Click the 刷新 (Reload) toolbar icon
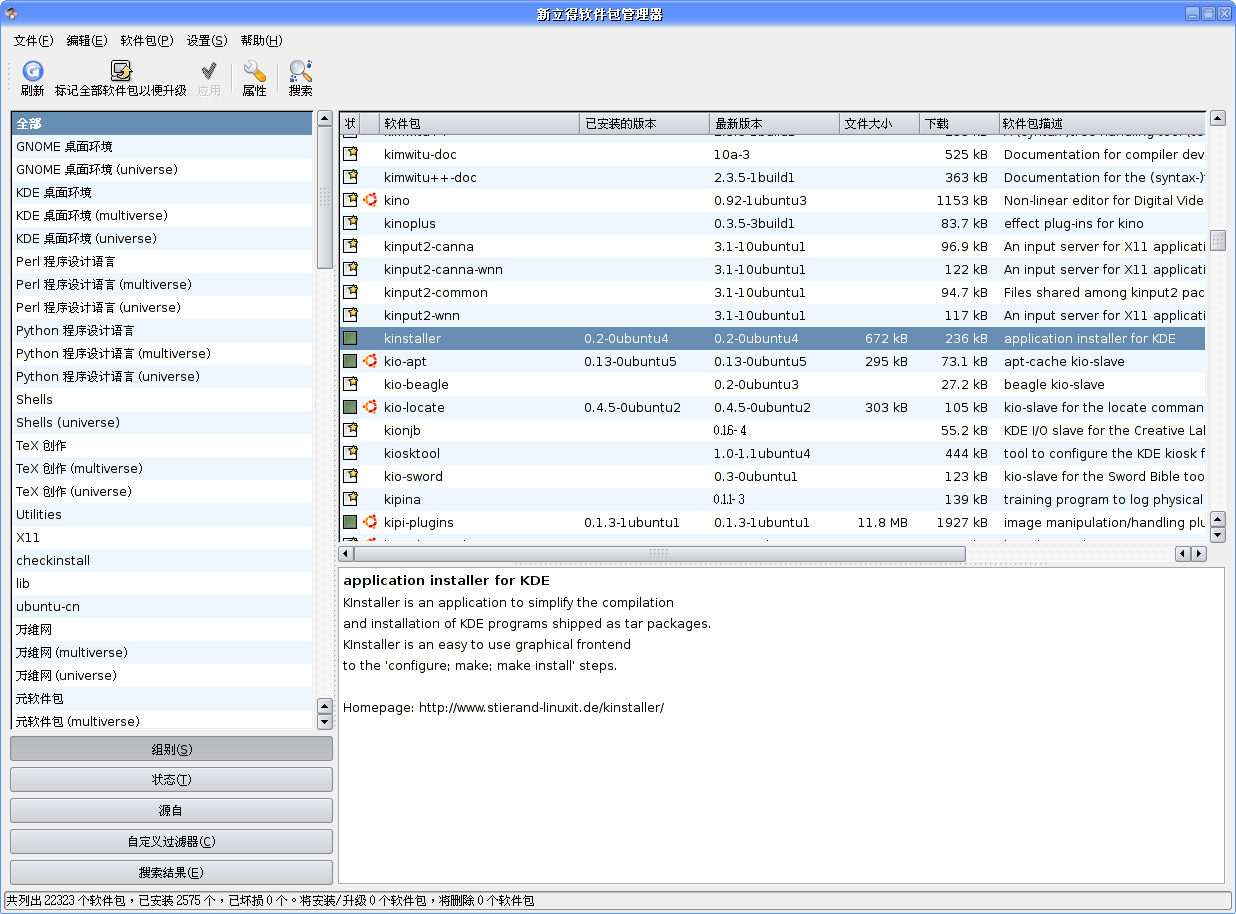Viewport: 1236px width, 914px height. pos(32,71)
